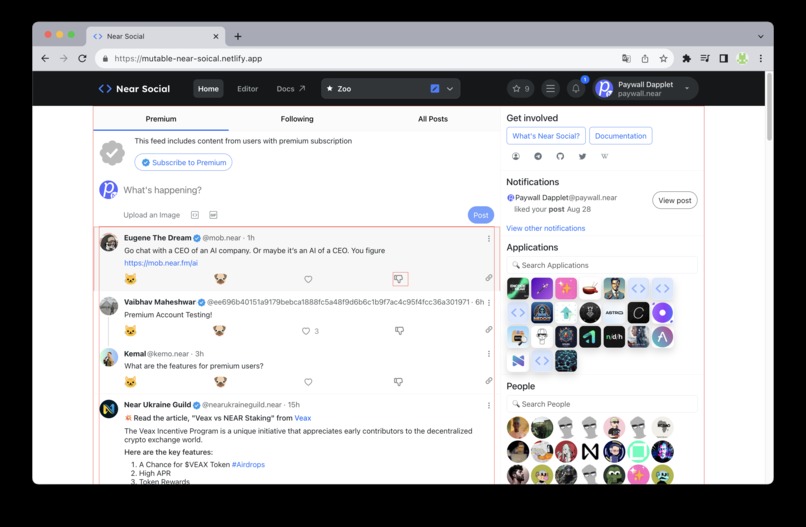Click the browser address bar URL
The height and width of the screenshot is (527, 806).
[x=188, y=59]
